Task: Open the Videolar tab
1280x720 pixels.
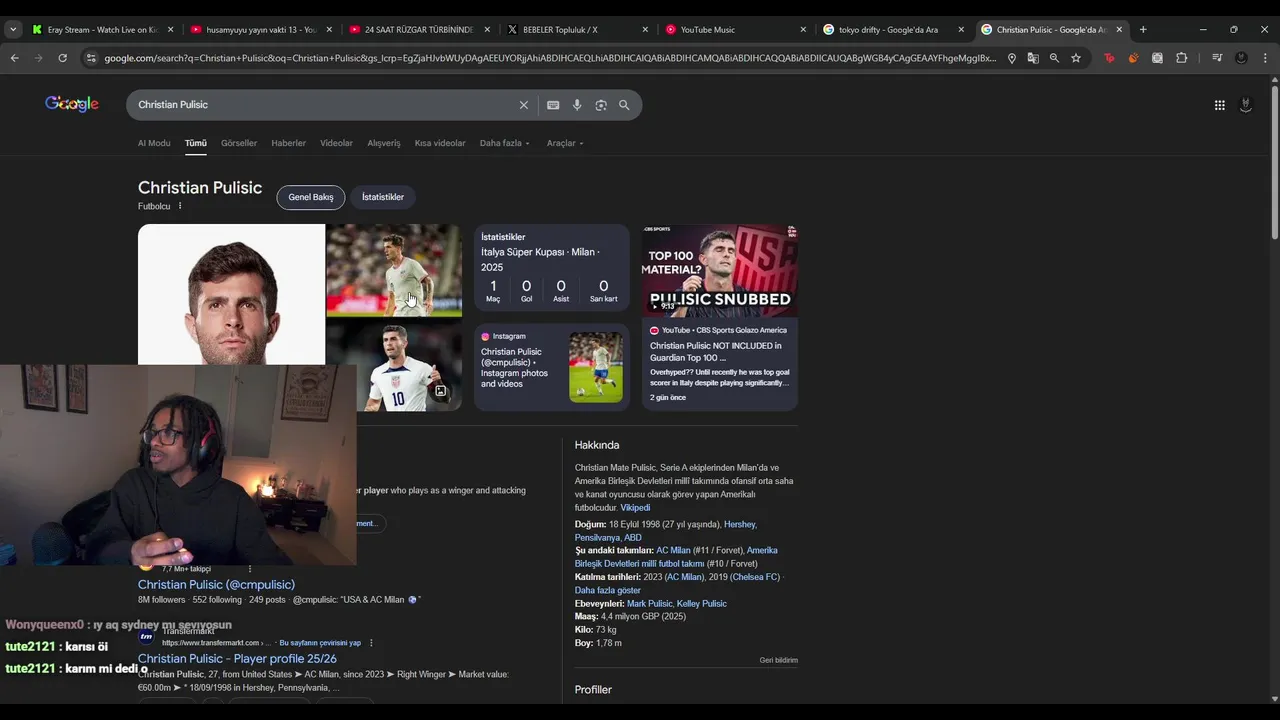Action: [336, 143]
